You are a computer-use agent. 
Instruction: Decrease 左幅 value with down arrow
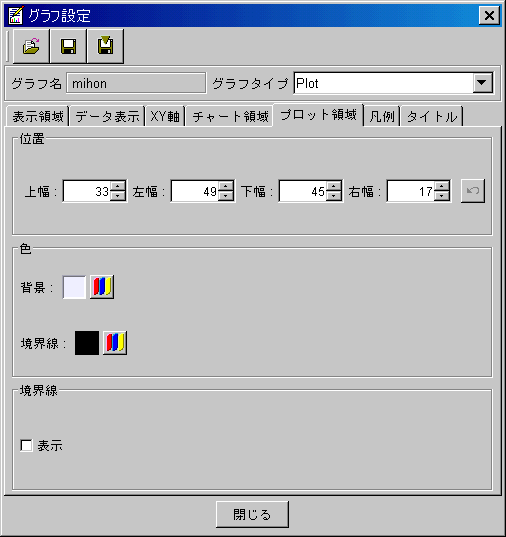tap(226, 196)
